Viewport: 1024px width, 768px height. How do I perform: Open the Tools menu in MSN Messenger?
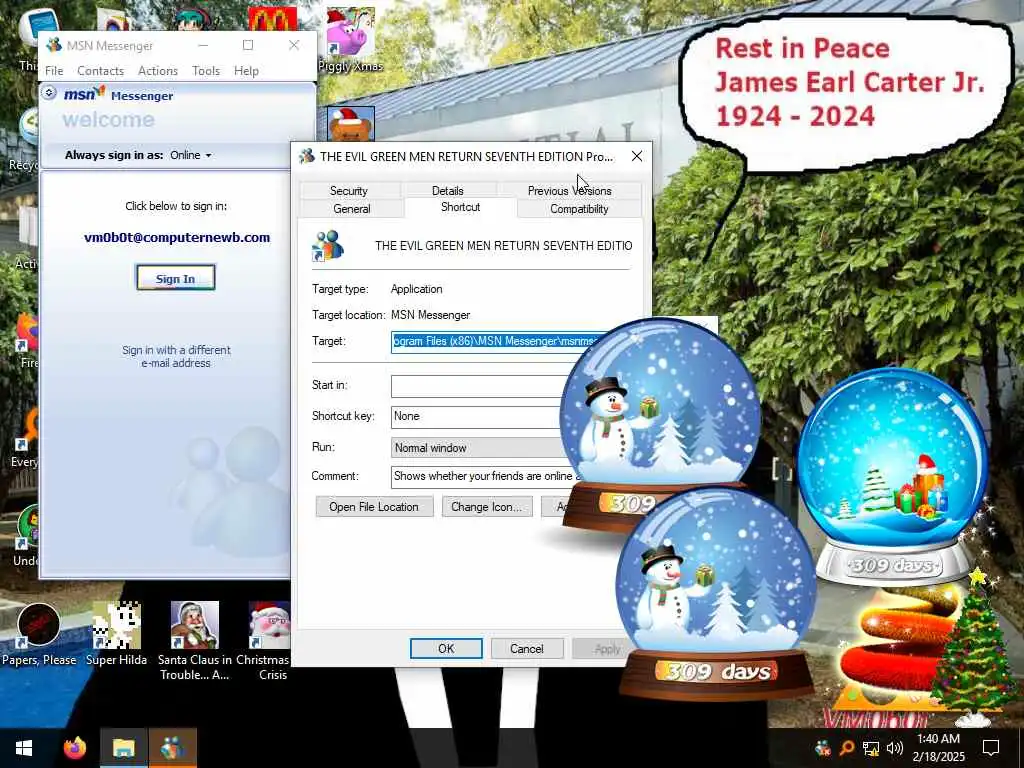pos(206,71)
